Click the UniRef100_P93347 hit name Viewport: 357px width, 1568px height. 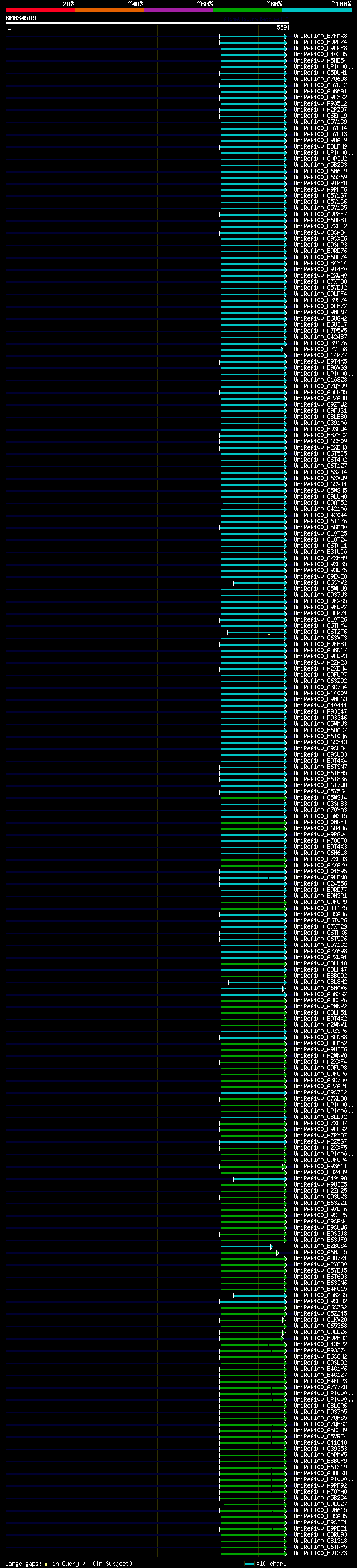coord(321,711)
